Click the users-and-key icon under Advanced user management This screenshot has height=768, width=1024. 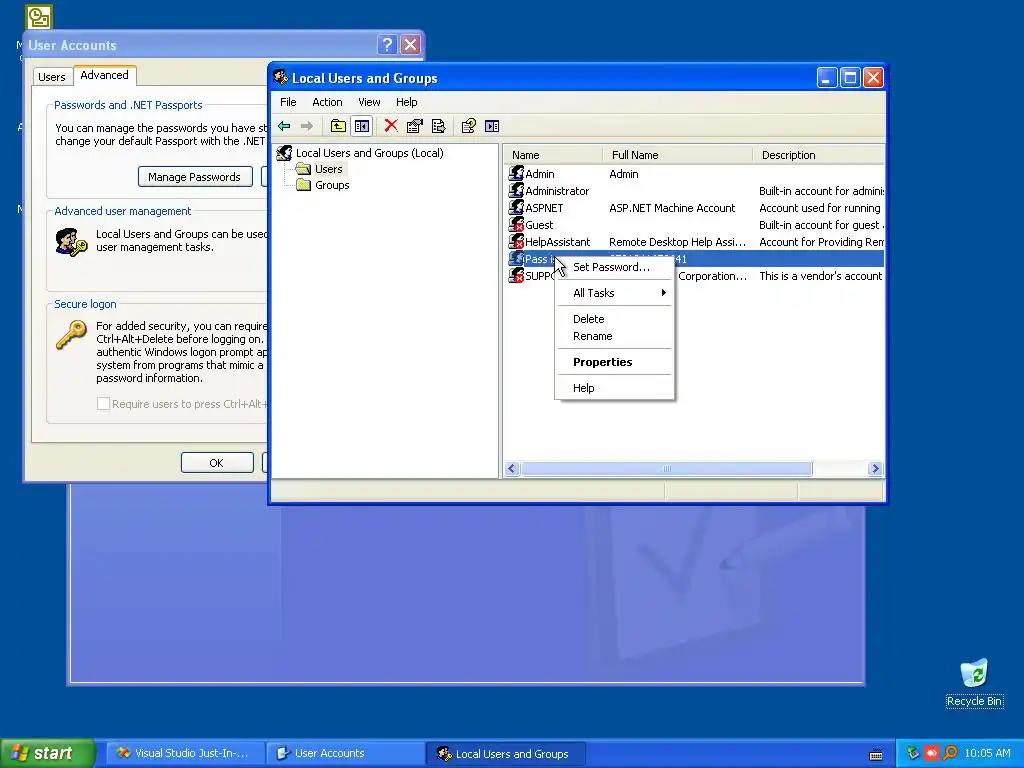(x=71, y=242)
